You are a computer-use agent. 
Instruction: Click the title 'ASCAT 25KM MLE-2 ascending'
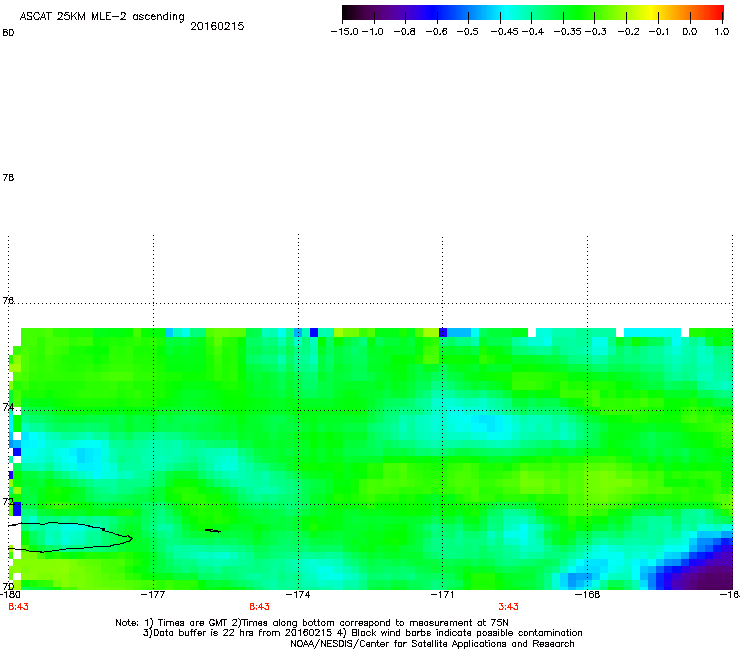(x=102, y=17)
